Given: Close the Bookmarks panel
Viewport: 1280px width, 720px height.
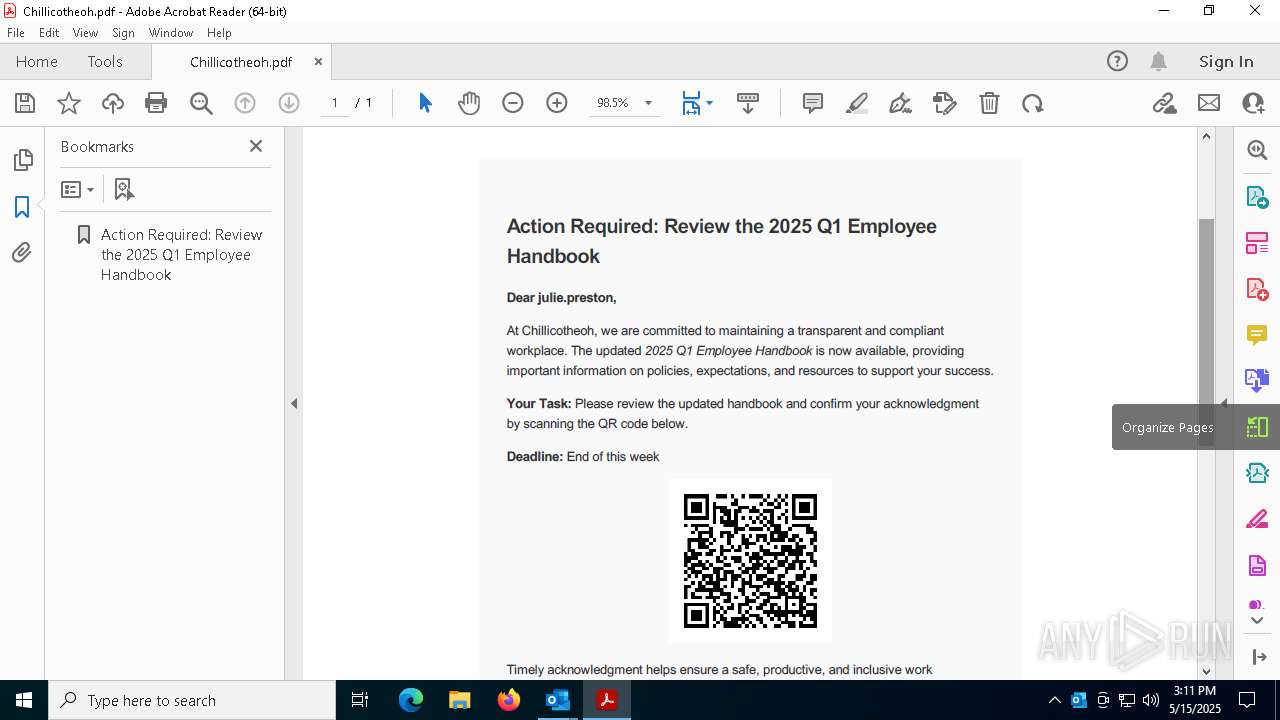Looking at the screenshot, I should coord(256,146).
